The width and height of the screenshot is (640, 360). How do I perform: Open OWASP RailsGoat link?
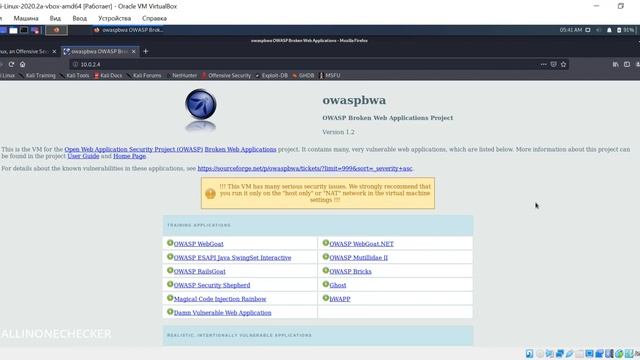(x=200, y=271)
